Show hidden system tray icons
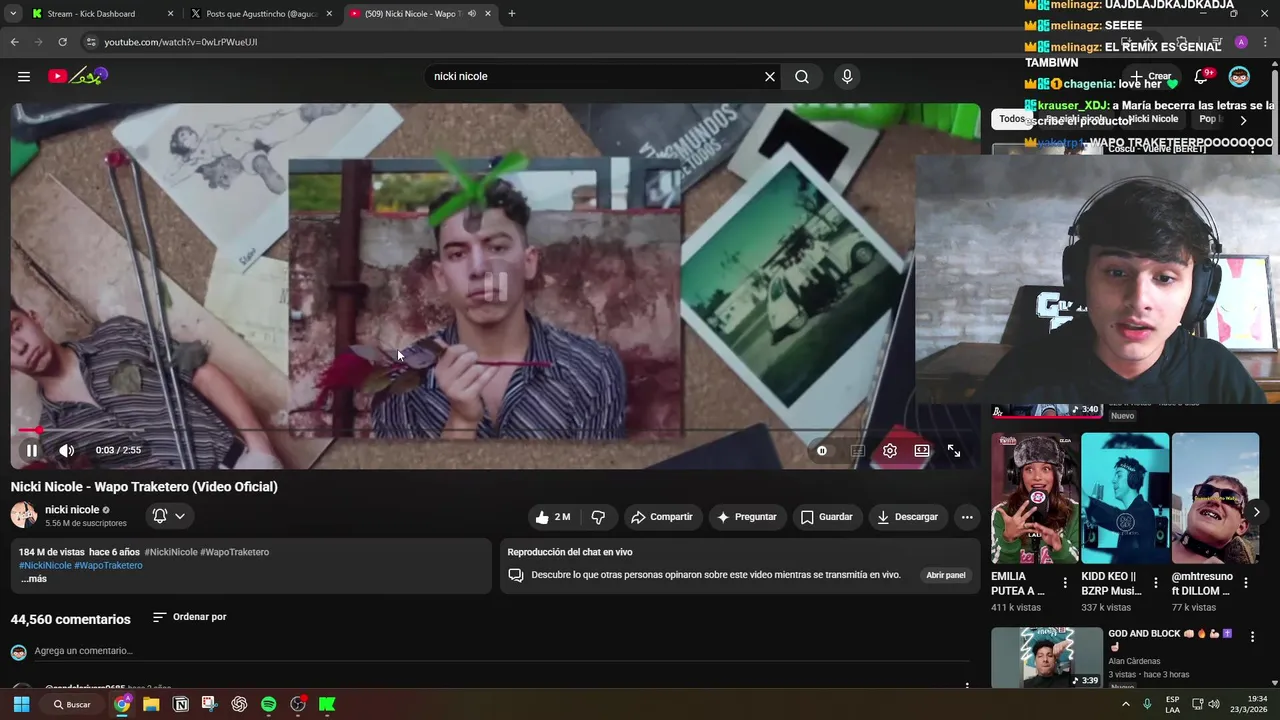Screen dimensions: 1280x720 [x=1126, y=704]
